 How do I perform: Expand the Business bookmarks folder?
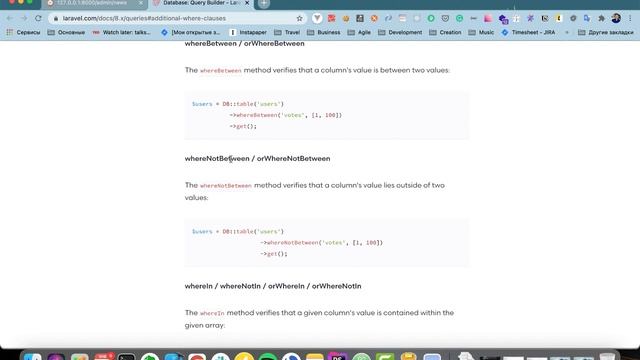[x=323, y=32]
